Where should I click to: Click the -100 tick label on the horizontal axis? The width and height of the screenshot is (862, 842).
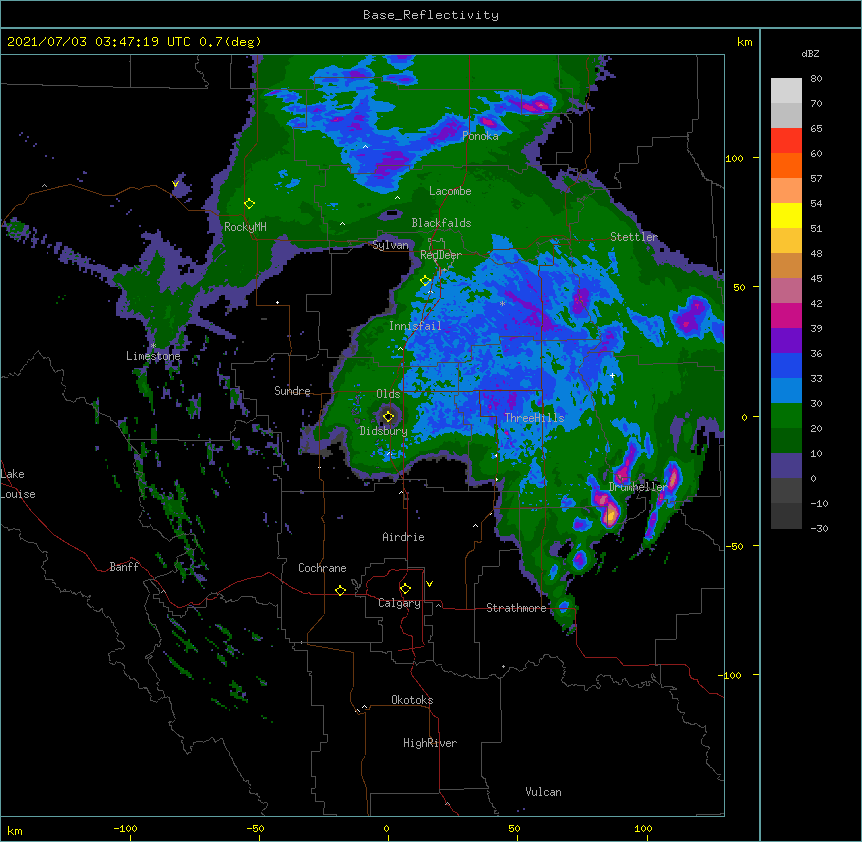click(125, 828)
